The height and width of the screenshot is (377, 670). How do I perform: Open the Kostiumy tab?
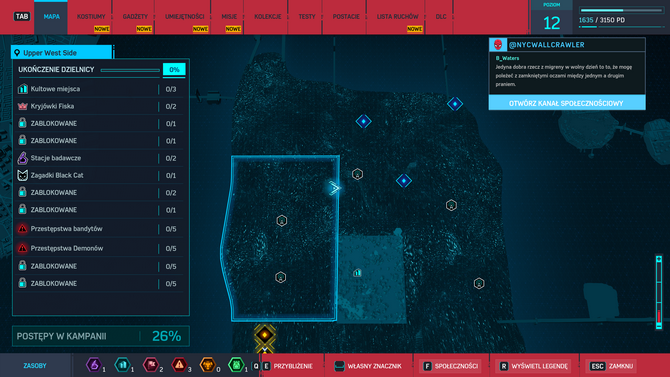coord(91,17)
